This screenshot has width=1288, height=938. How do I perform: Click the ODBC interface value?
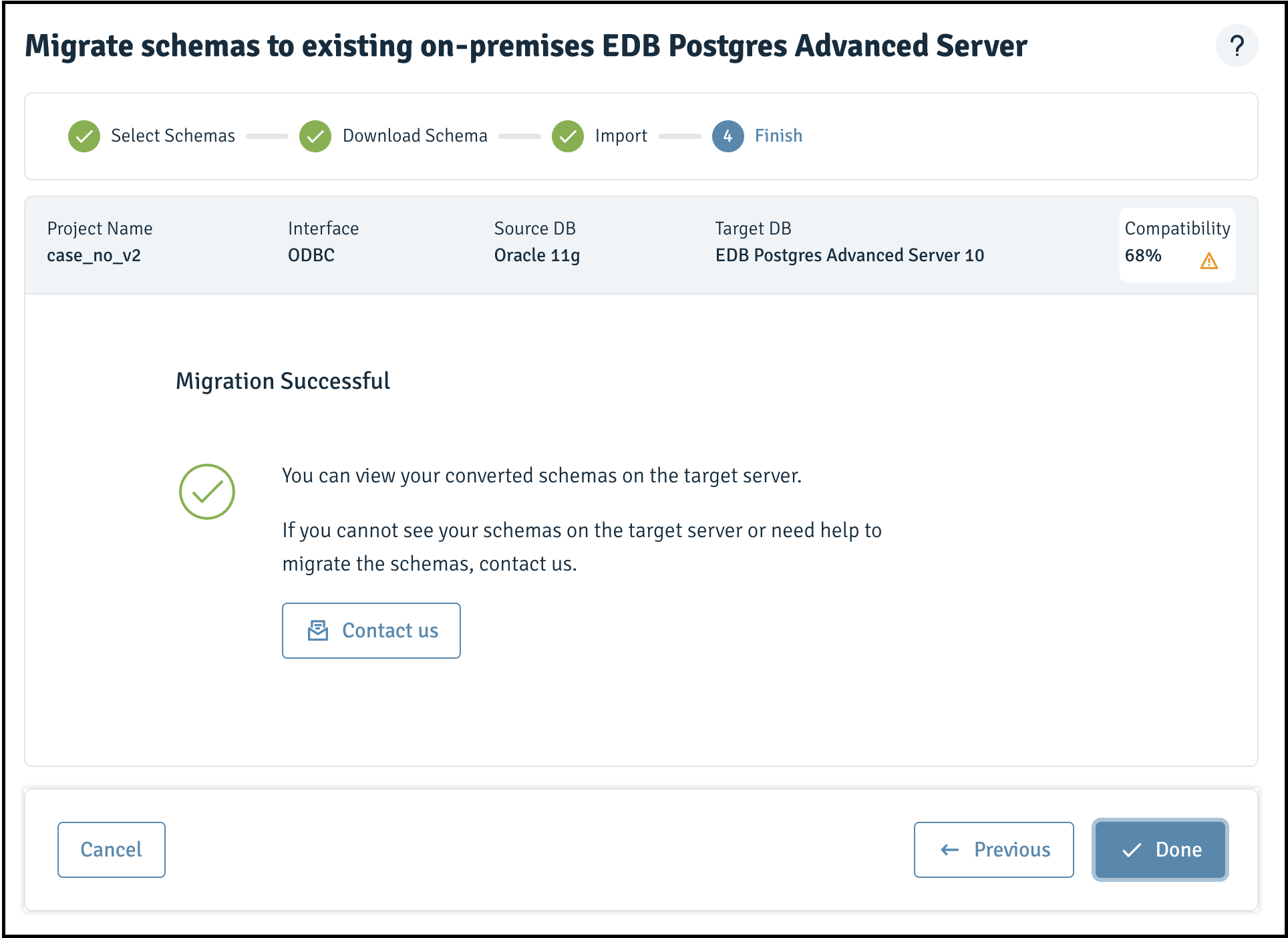pos(311,255)
